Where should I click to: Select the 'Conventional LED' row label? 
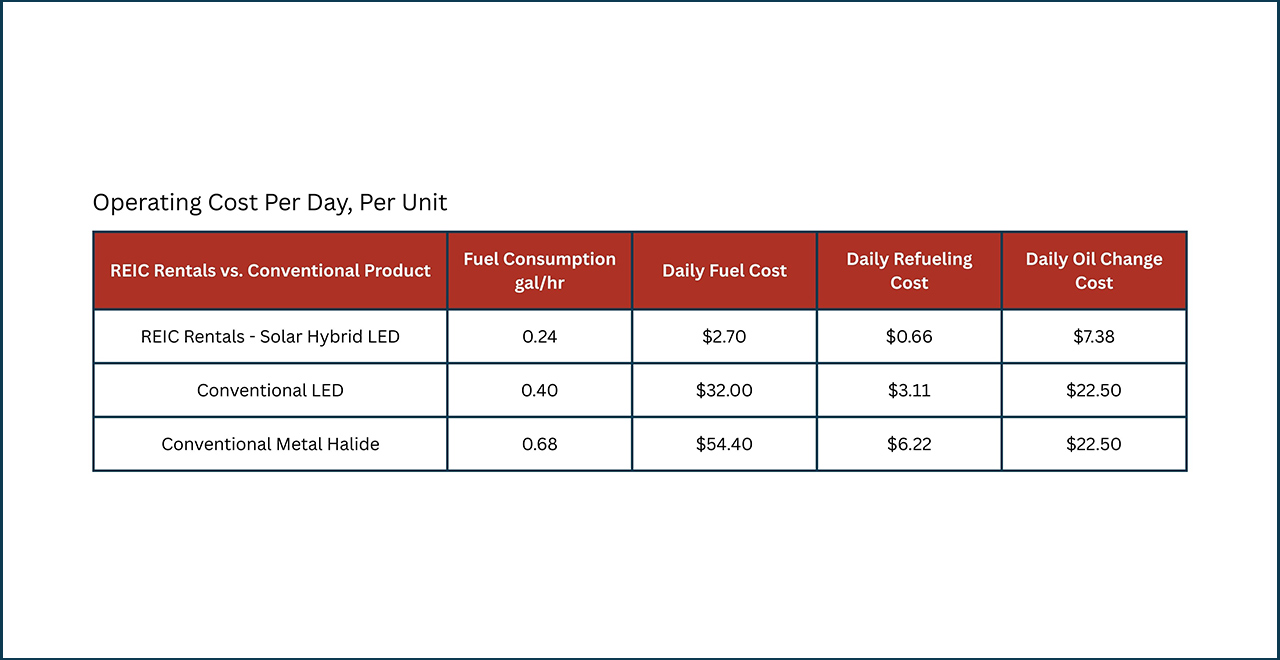point(270,390)
